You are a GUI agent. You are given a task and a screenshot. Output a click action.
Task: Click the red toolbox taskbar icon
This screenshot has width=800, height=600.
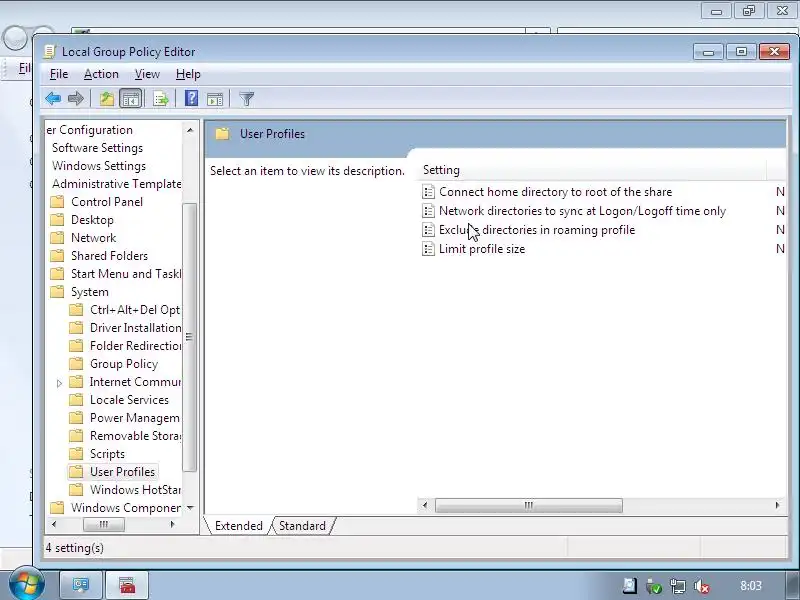pyautogui.click(x=128, y=585)
